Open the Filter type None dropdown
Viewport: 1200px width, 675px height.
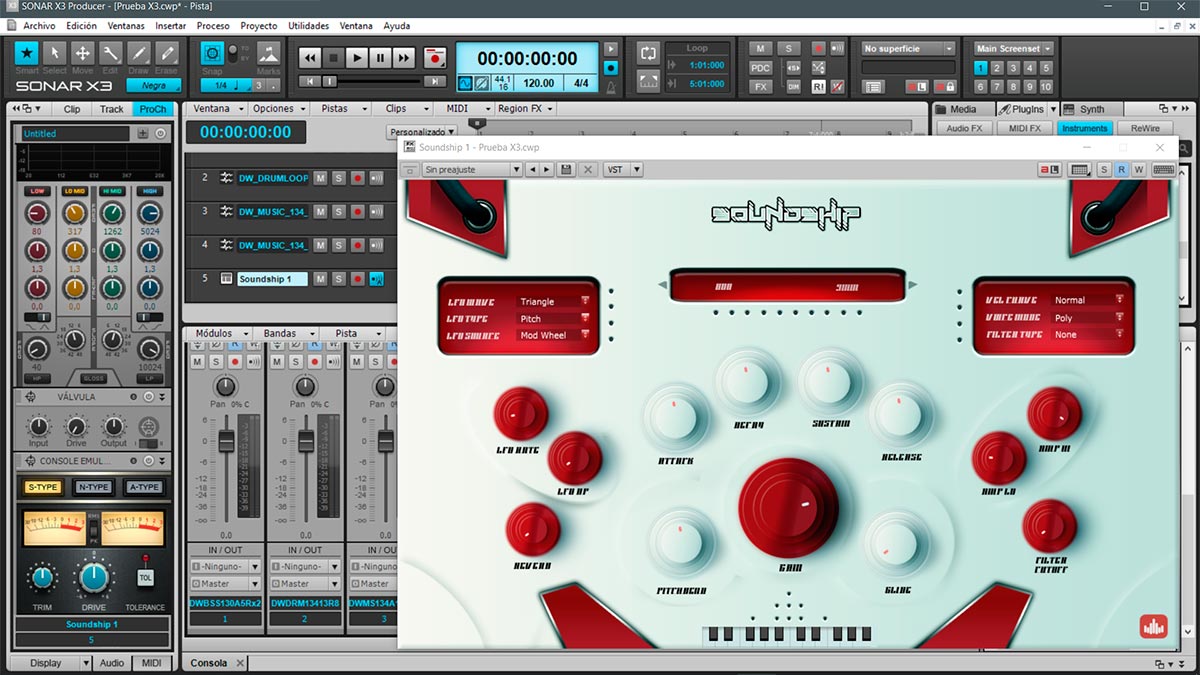(x=1089, y=334)
